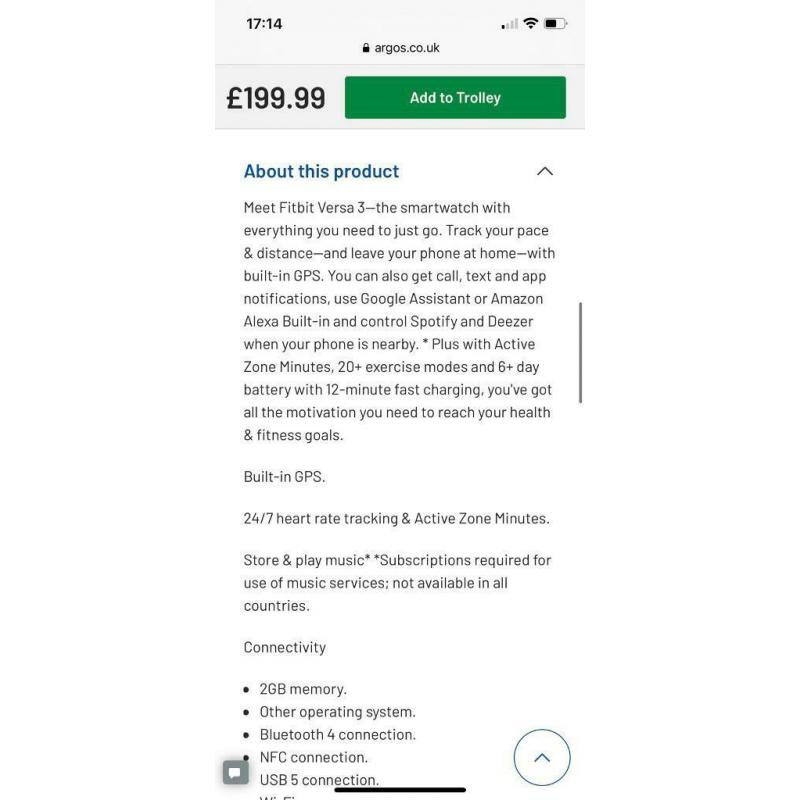Tap the Connectivity subheading
The image size is (800, 800).
pyautogui.click(x=285, y=647)
